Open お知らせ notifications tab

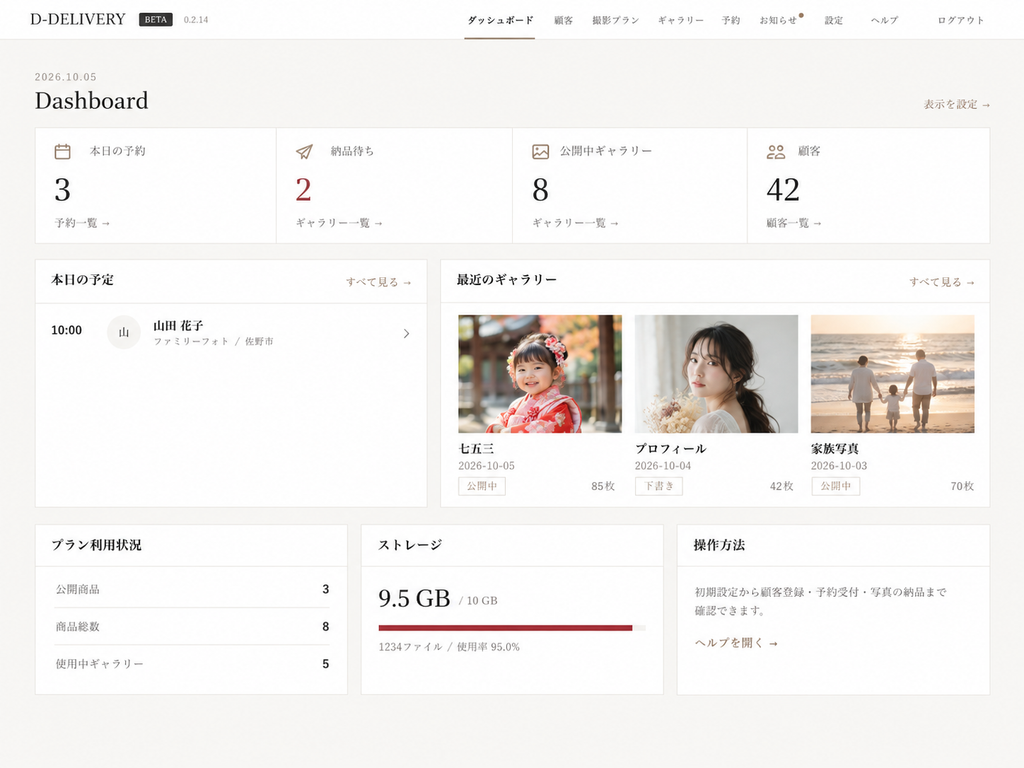tap(779, 20)
